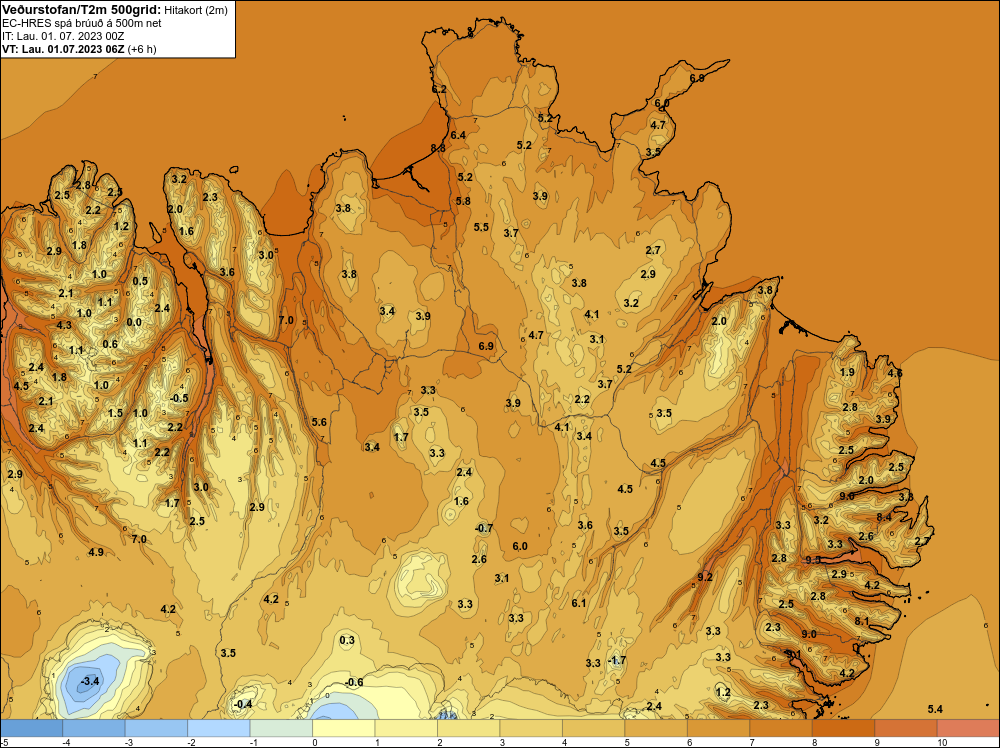Pick the legend color between -3 and -2

point(156,728)
